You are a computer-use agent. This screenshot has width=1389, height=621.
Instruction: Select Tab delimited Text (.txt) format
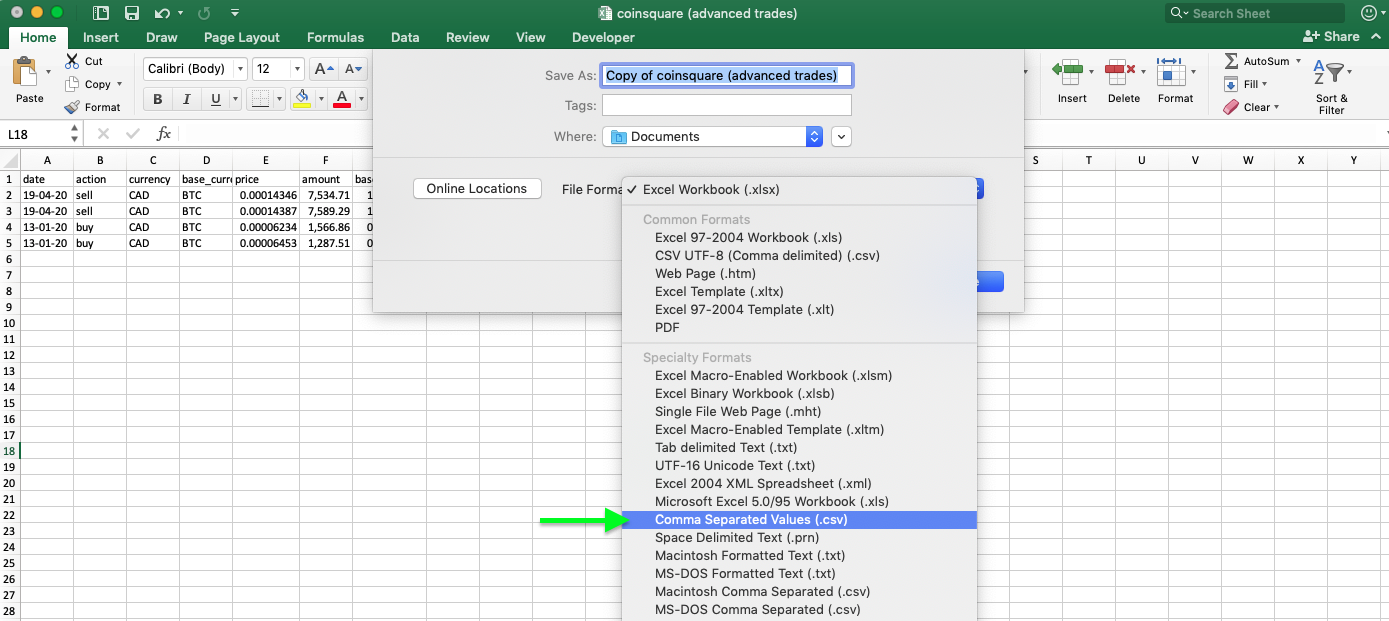pyautogui.click(x=799, y=448)
